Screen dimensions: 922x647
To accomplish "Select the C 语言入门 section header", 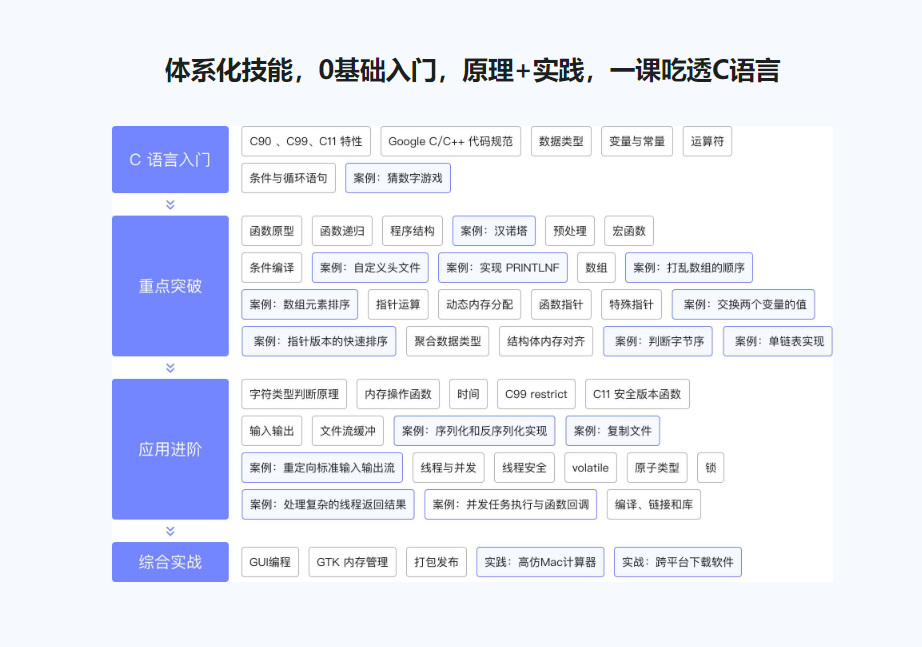I will (x=170, y=160).
